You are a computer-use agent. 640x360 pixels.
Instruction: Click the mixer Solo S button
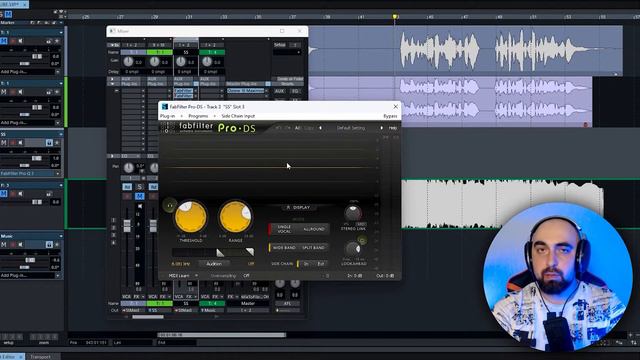tap(140, 187)
